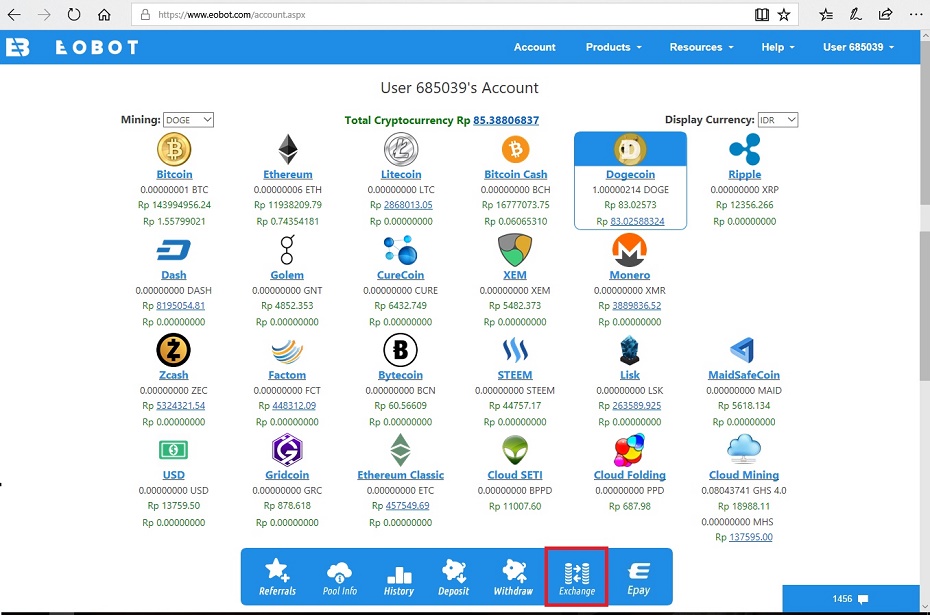Open the Deposit piggy bank button
The width and height of the screenshot is (930, 615).
[x=454, y=577]
